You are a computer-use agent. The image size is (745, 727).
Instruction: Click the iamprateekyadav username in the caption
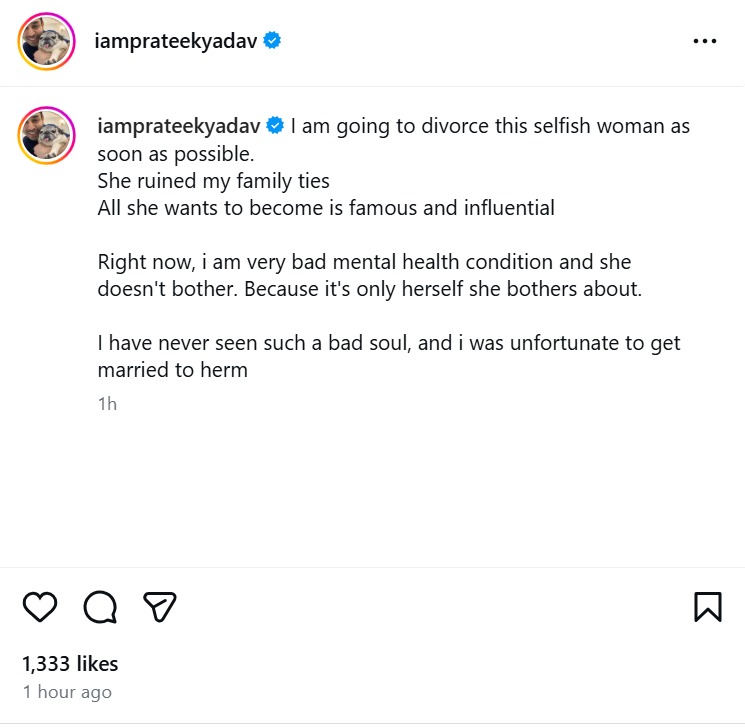click(x=179, y=127)
